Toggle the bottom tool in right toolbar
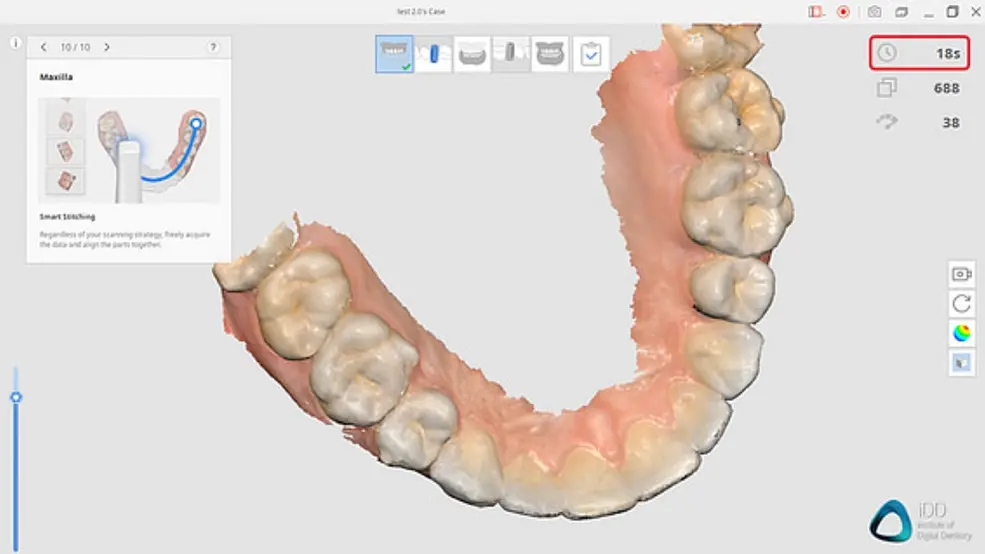This screenshot has width=985, height=554. (x=961, y=363)
